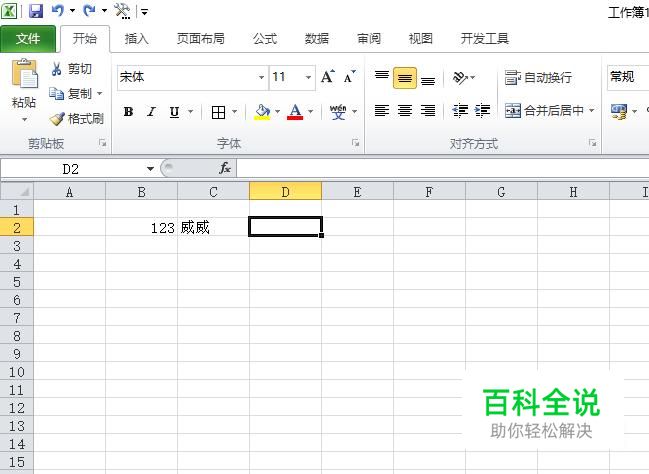Click the 合并后居中 merge button
Image resolution: width=649 pixels, height=474 pixels.
click(x=545, y=111)
